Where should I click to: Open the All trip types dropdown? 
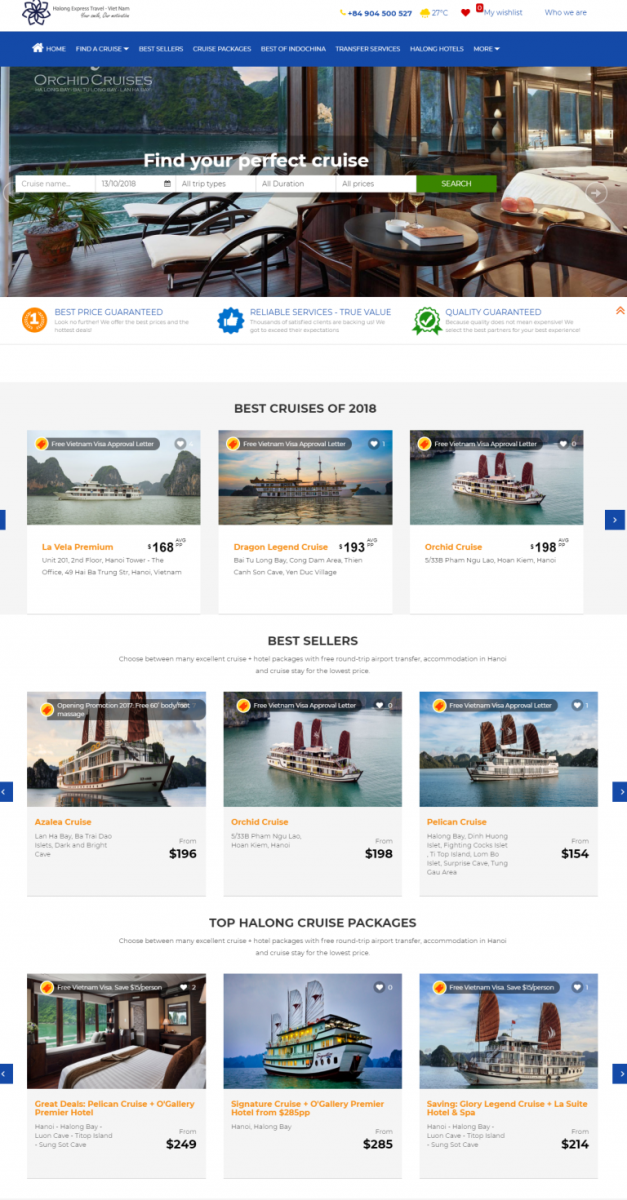point(215,184)
